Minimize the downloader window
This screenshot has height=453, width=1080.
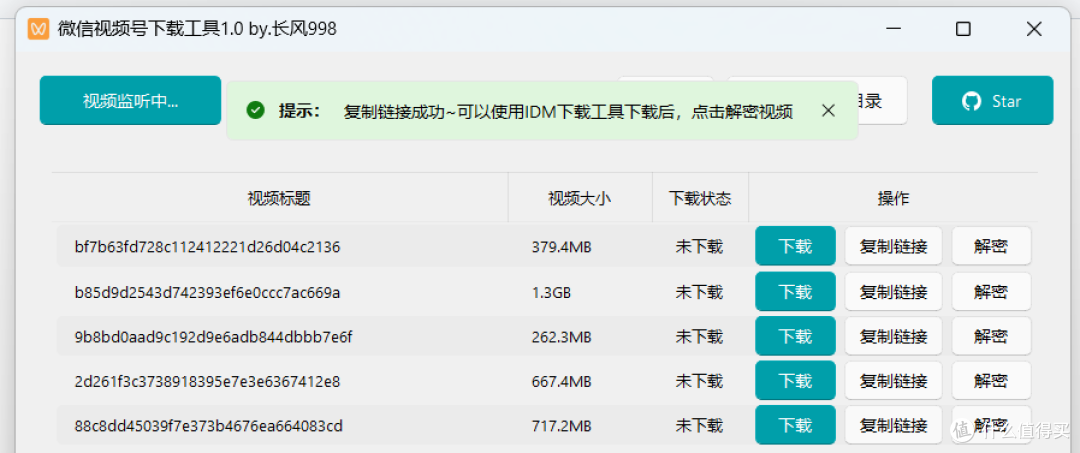point(893,29)
